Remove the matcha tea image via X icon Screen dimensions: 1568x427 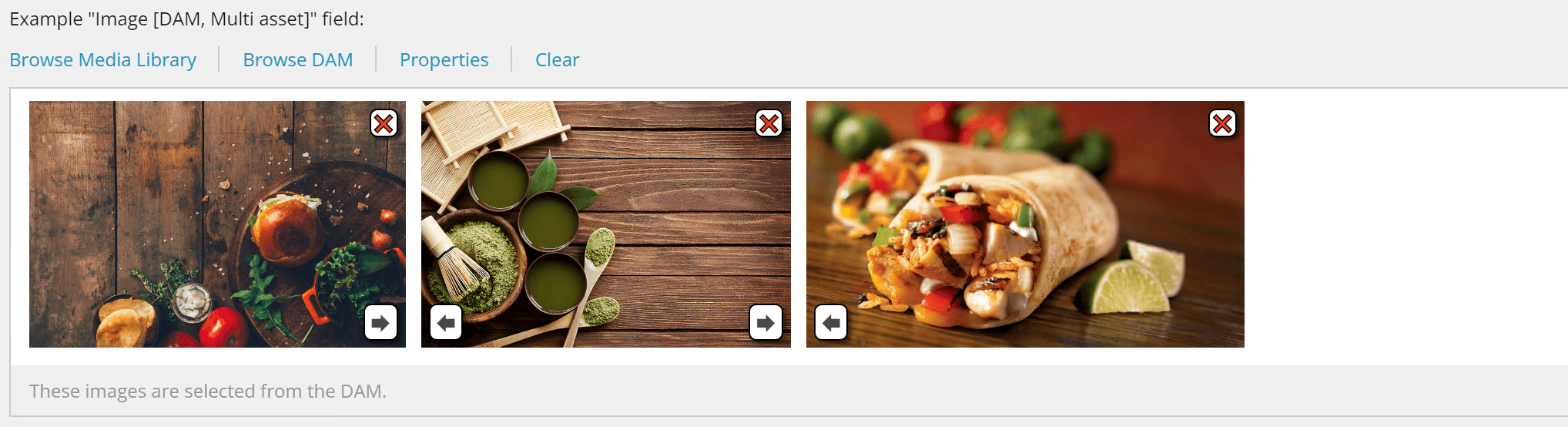pyautogui.click(x=769, y=123)
